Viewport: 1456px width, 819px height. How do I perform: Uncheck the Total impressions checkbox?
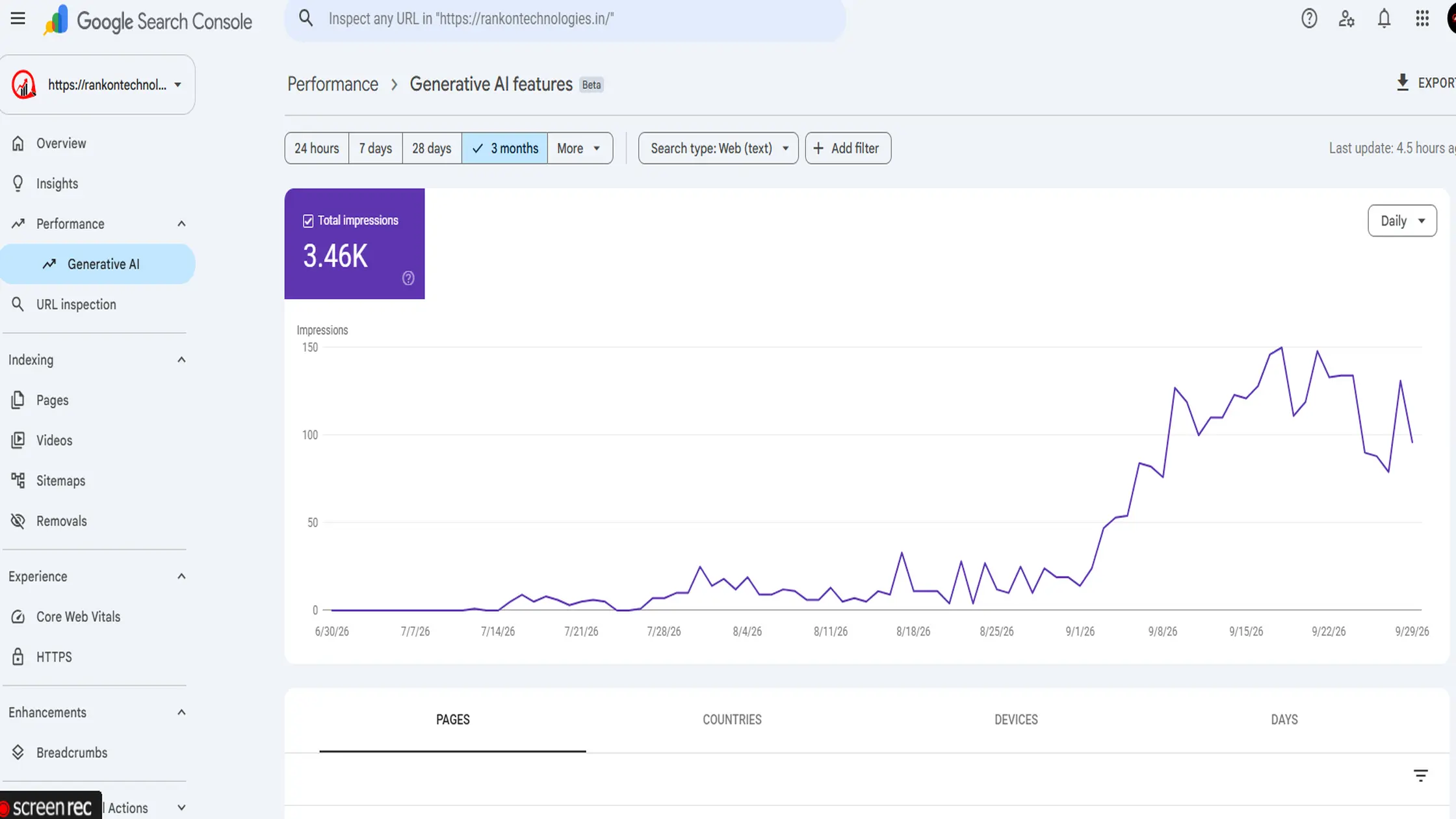click(308, 221)
